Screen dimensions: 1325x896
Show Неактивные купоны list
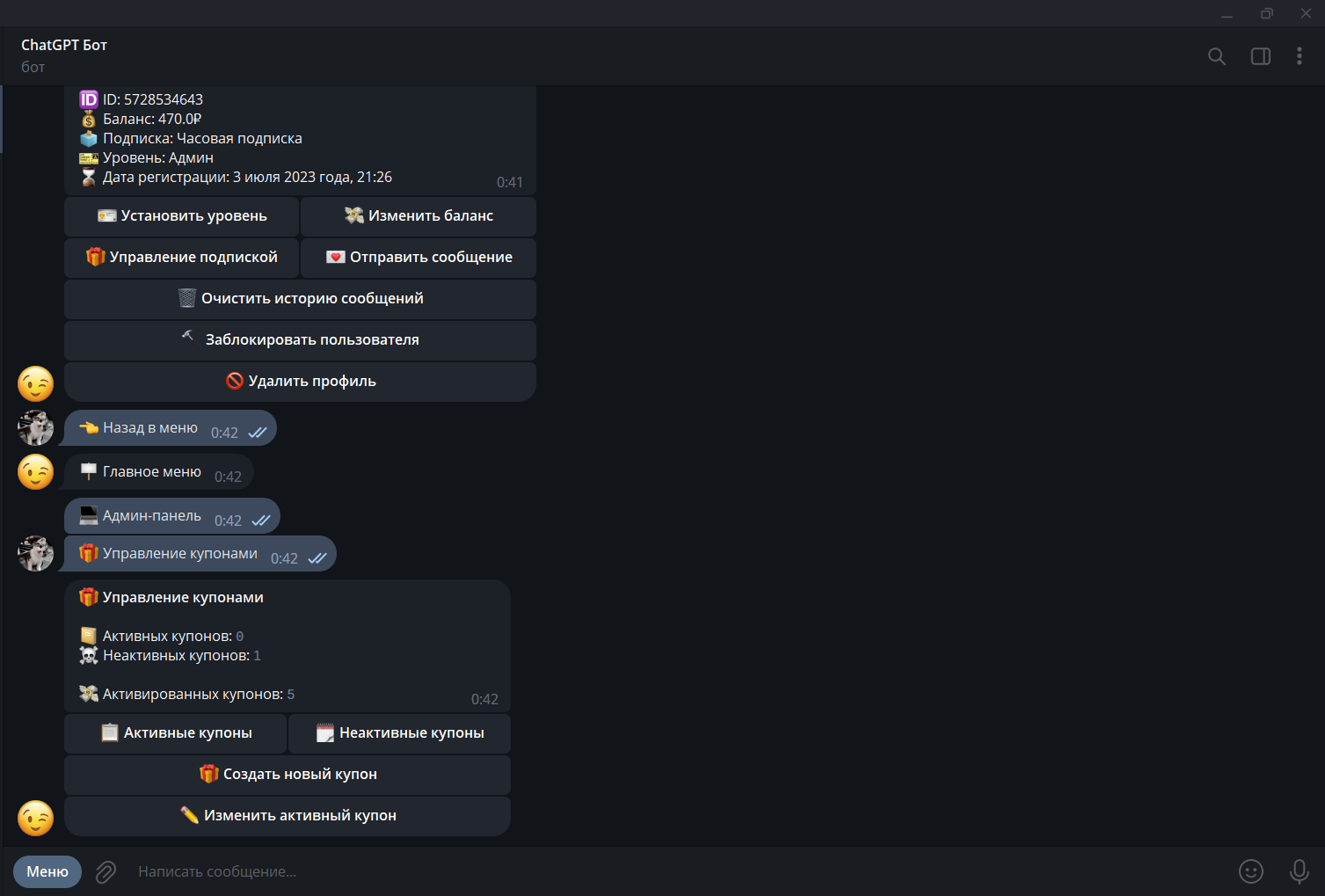399,732
